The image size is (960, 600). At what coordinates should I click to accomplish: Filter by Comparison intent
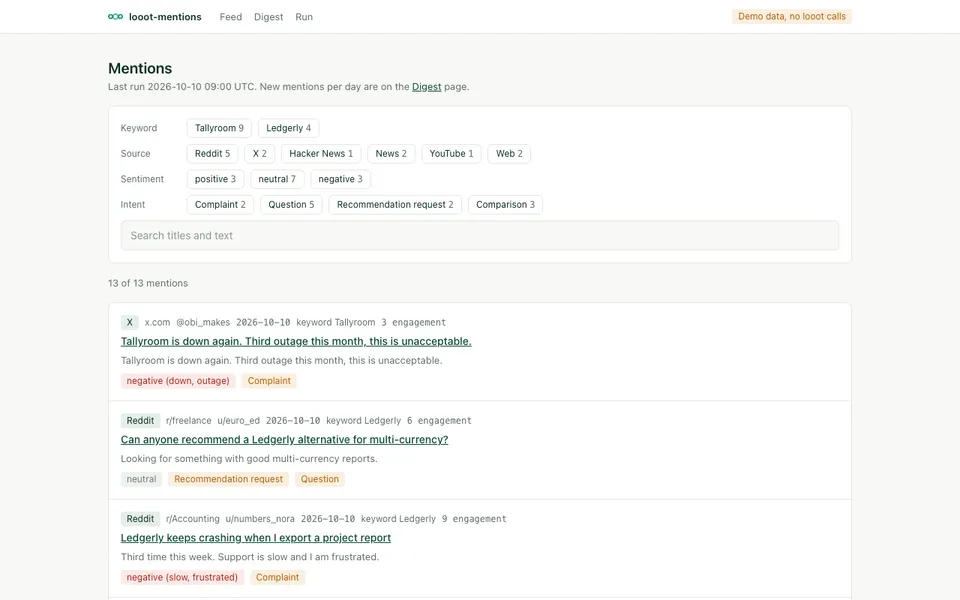tap(505, 204)
